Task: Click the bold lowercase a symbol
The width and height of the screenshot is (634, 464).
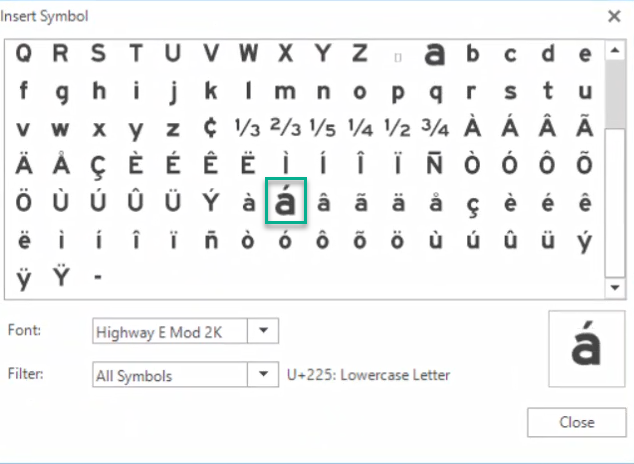Action: 435,53
